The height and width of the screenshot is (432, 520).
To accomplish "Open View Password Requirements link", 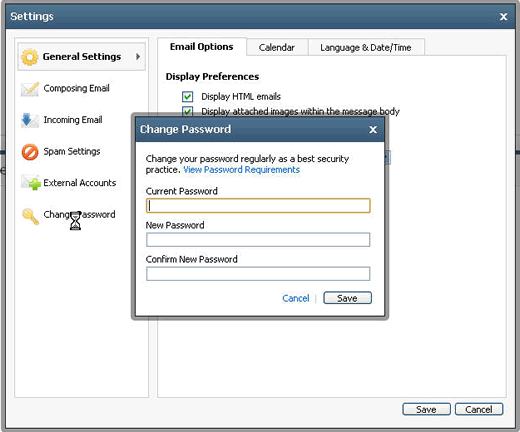I will point(241,170).
